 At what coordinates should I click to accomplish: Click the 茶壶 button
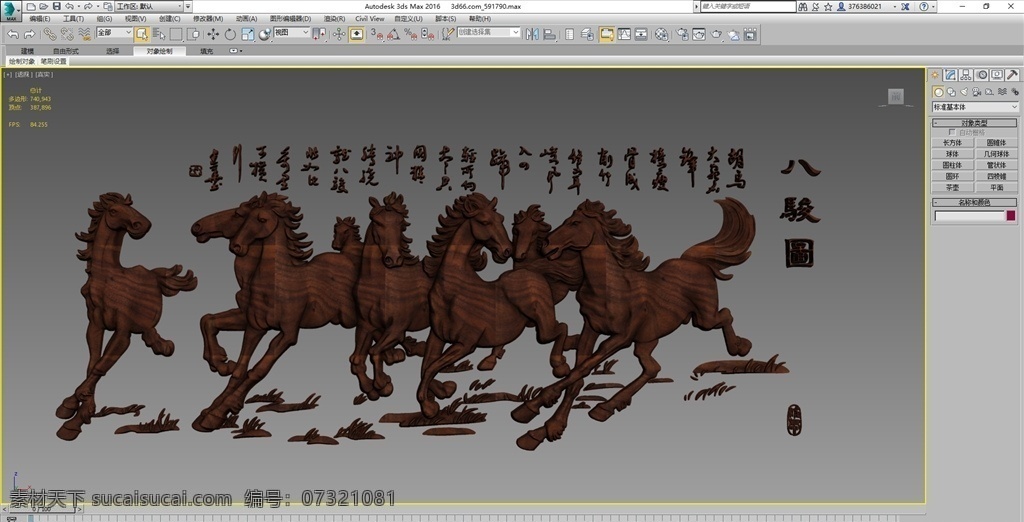(x=952, y=188)
